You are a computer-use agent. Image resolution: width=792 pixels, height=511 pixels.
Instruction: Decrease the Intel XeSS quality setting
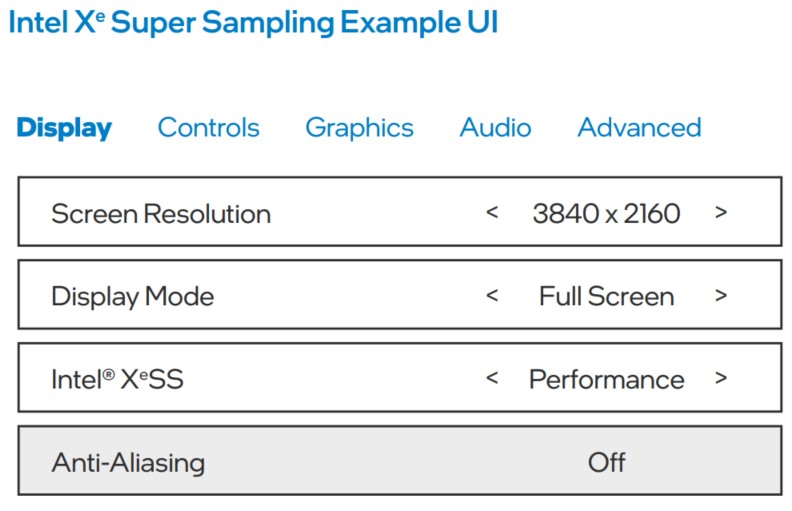point(492,379)
